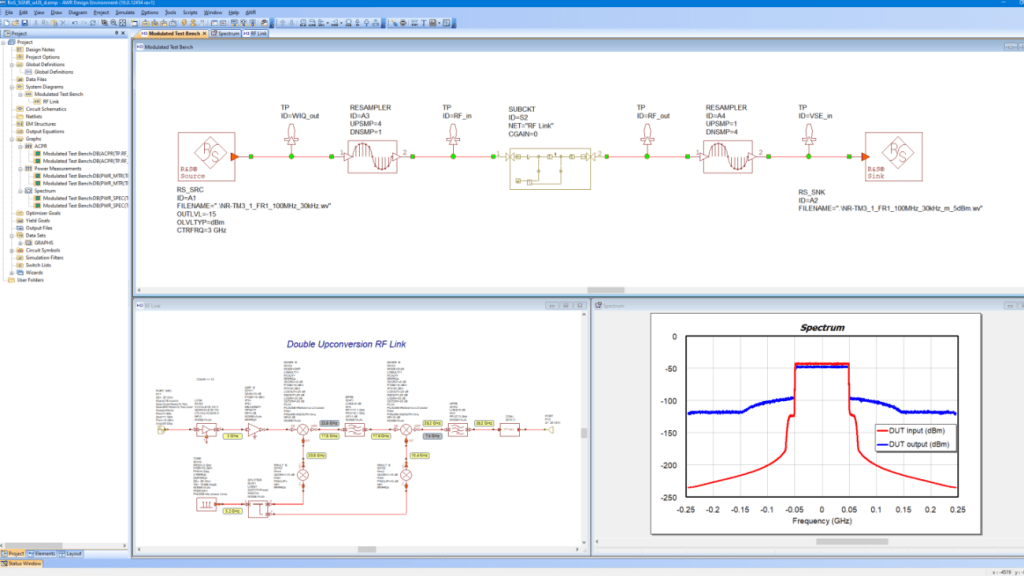Click the Analyze lightning bolt icon
The width and height of the screenshot is (1024, 576).
click(x=184, y=23)
